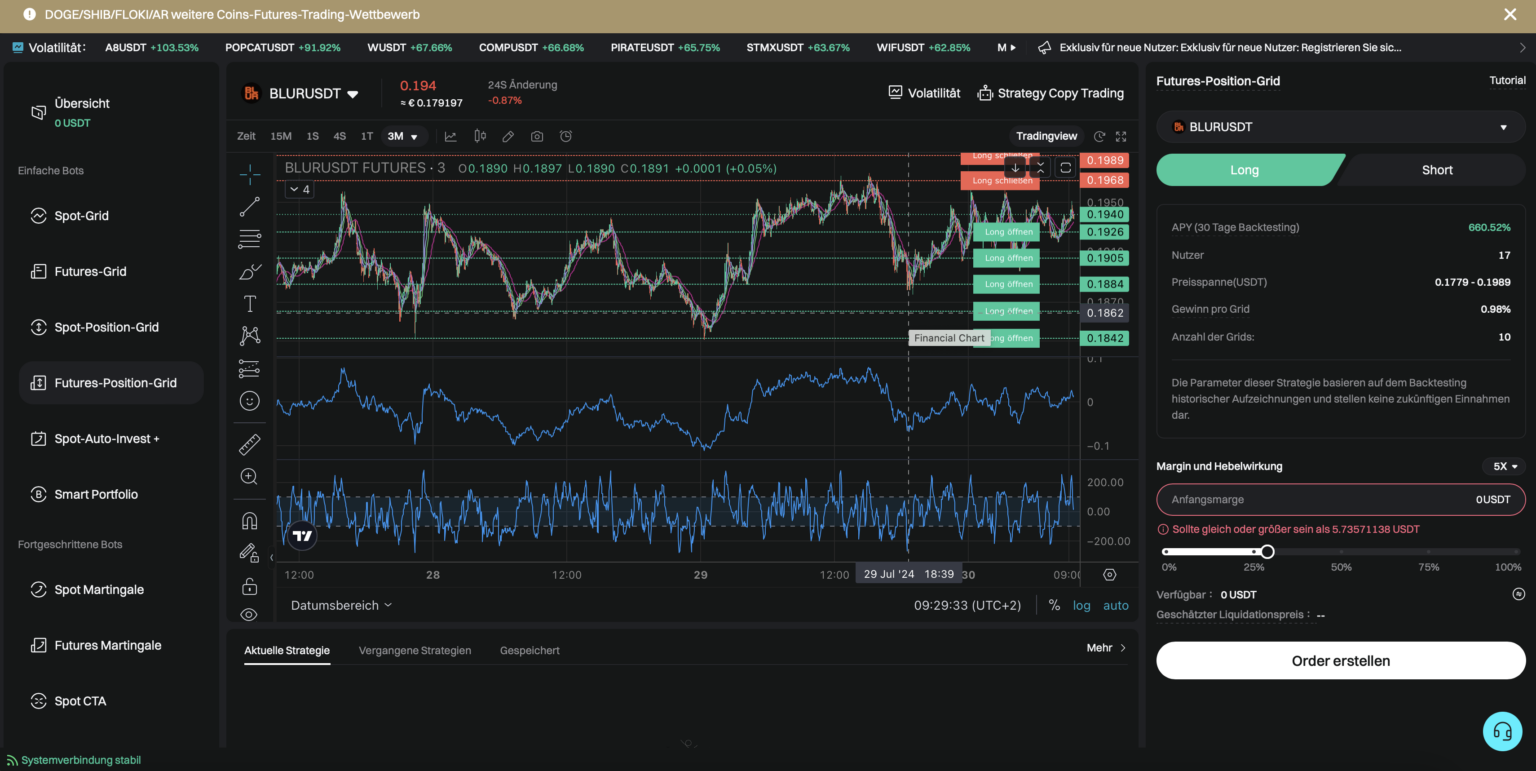Switch to the Vergangene Strategien tab
This screenshot has height=771, width=1536.
(415, 650)
